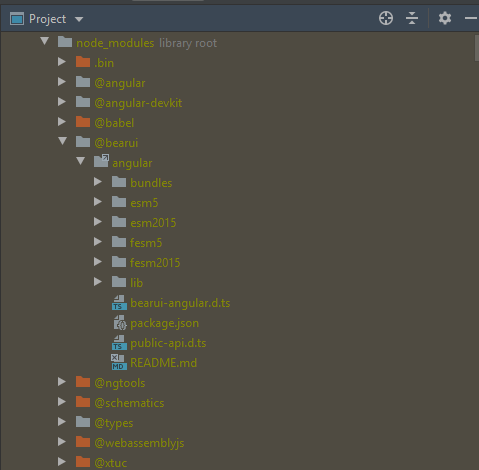
Task: Click the esm5 folder icon
Action: [119, 202]
